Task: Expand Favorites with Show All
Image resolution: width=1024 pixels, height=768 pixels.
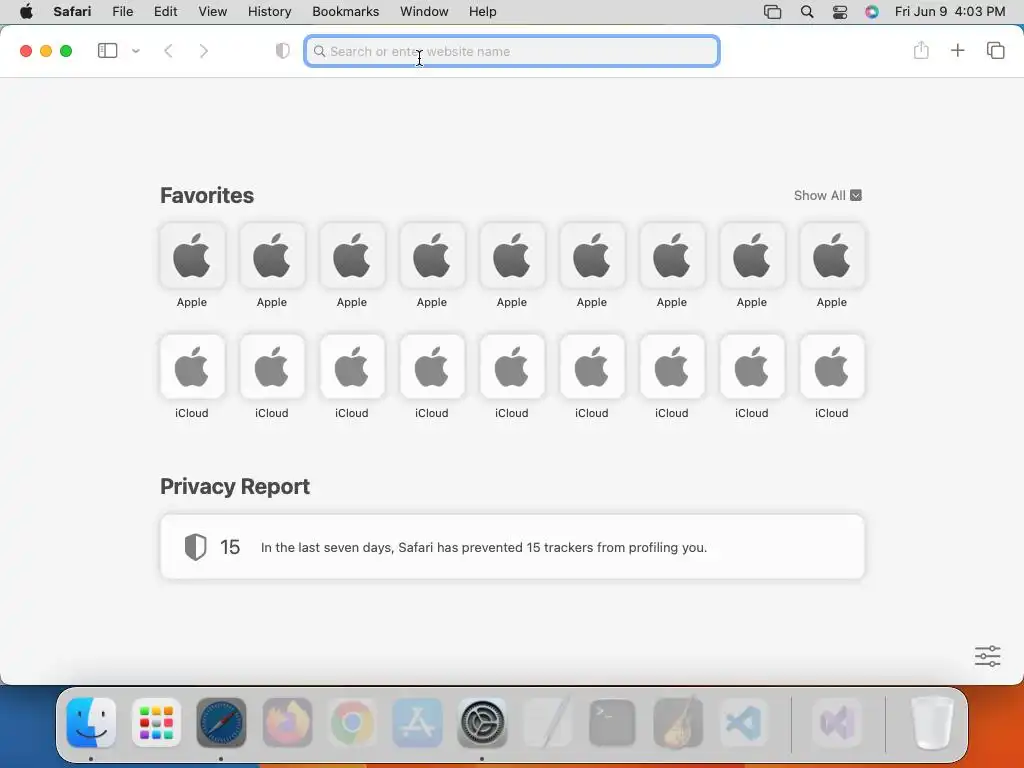Action: [827, 195]
